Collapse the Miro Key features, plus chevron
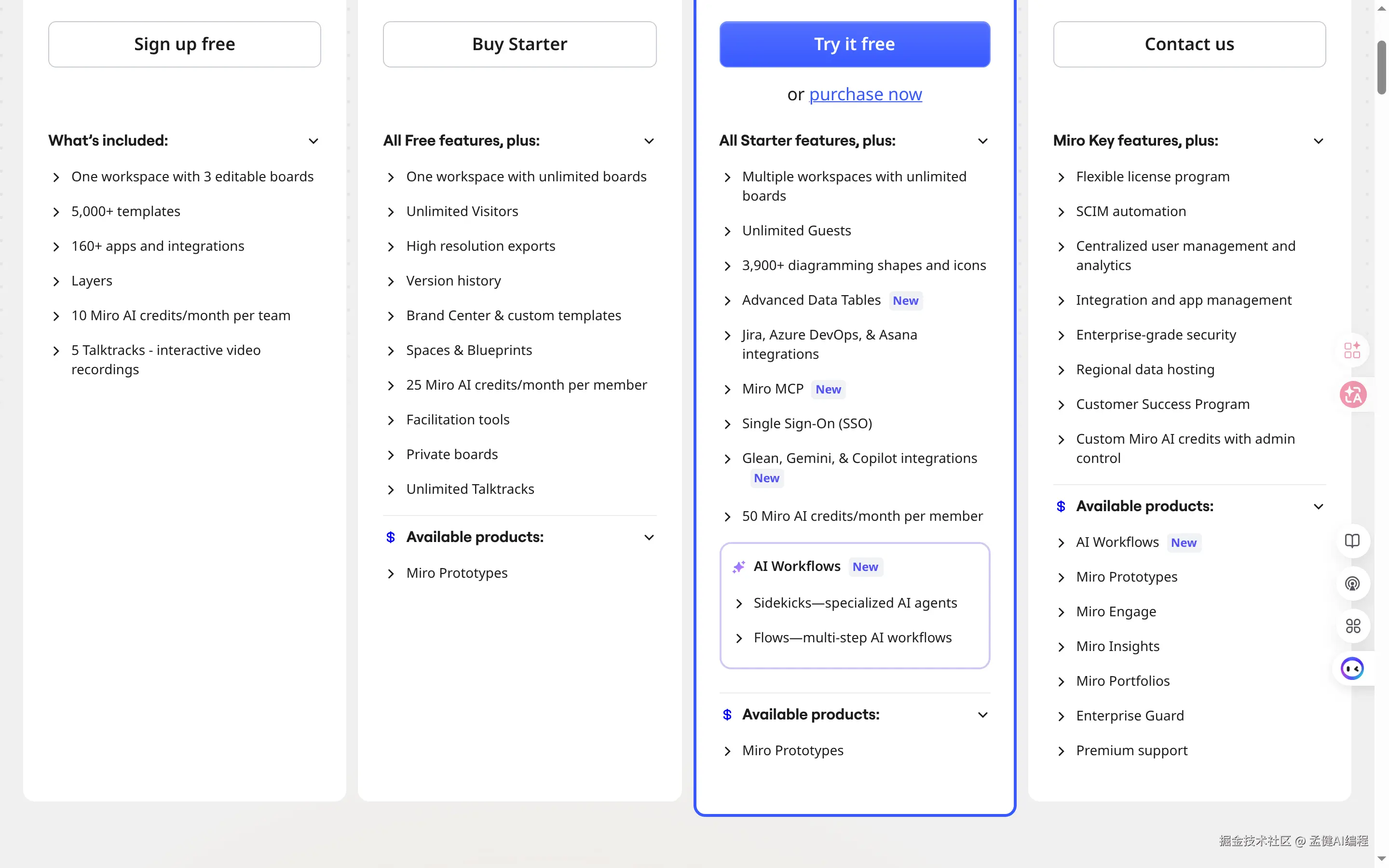 click(1319, 141)
